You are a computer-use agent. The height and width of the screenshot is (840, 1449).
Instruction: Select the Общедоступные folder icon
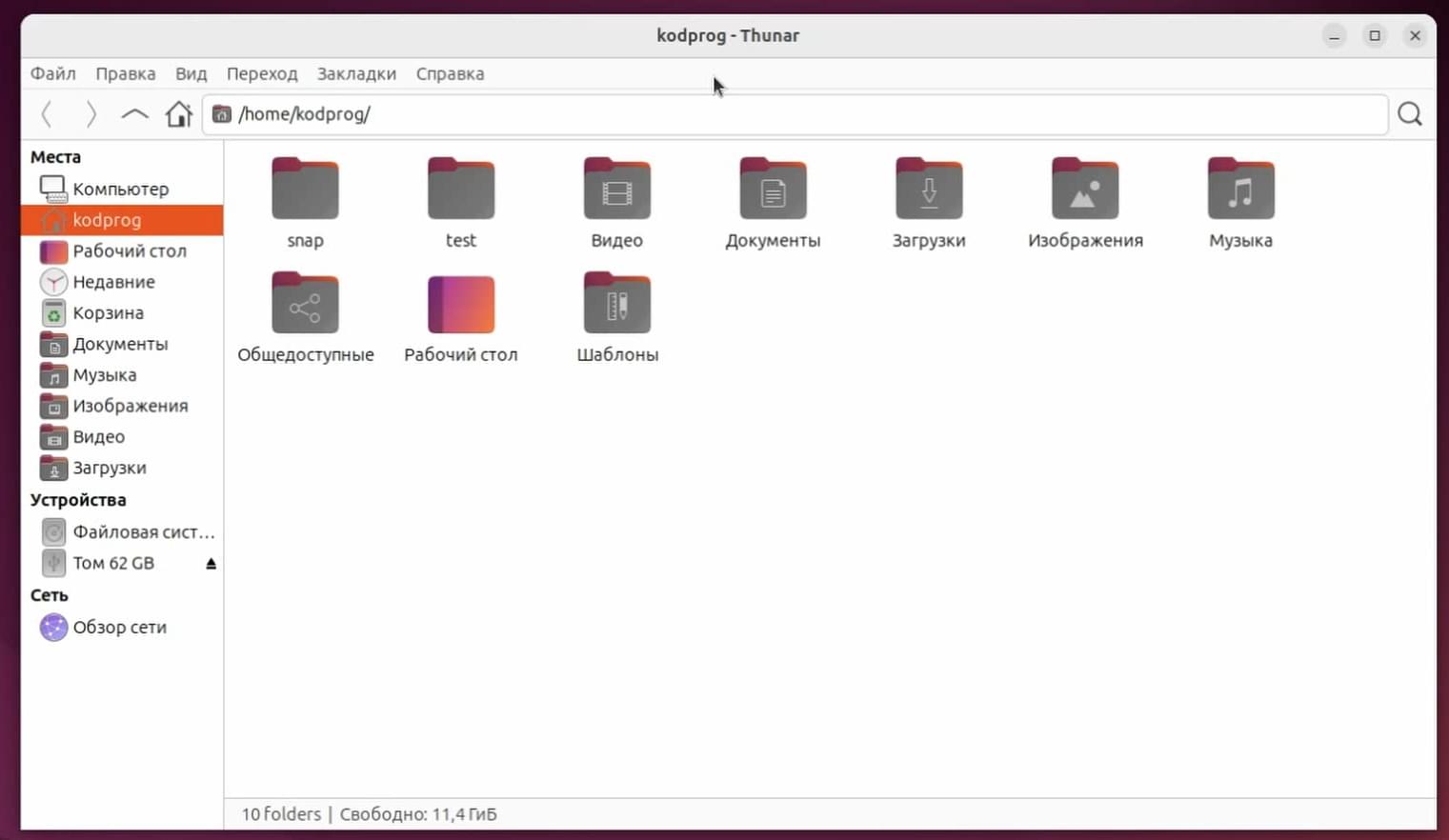(305, 303)
